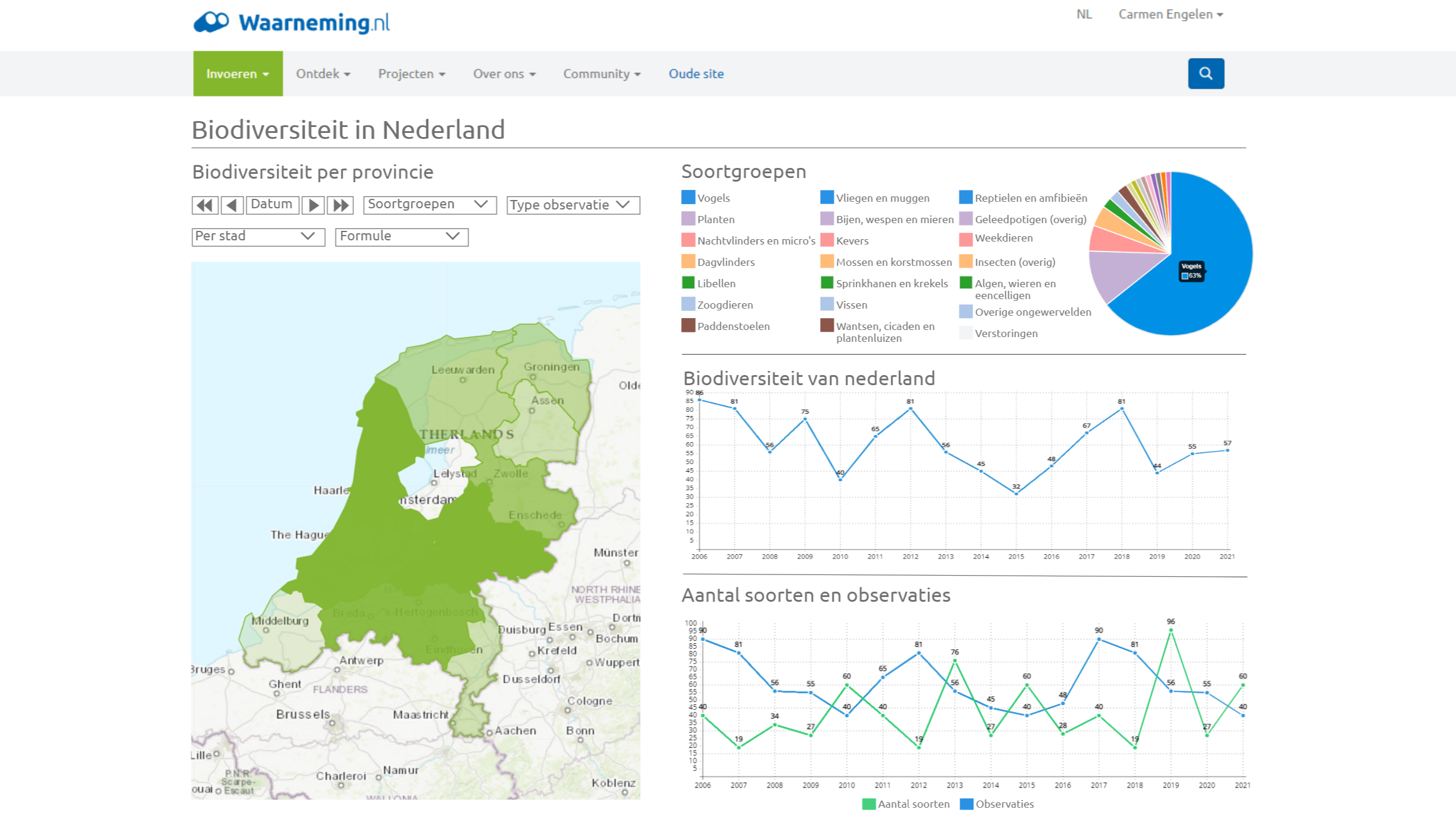
Task: Toggle Mossen en korstmossen legend swatch
Action: pyautogui.click(x=827, y=261)
